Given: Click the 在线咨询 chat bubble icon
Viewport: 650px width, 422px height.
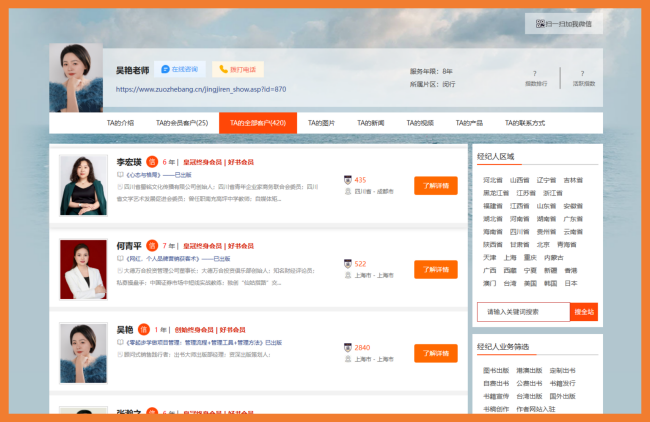Looking at the screenshot, I should tap(166, 70).
